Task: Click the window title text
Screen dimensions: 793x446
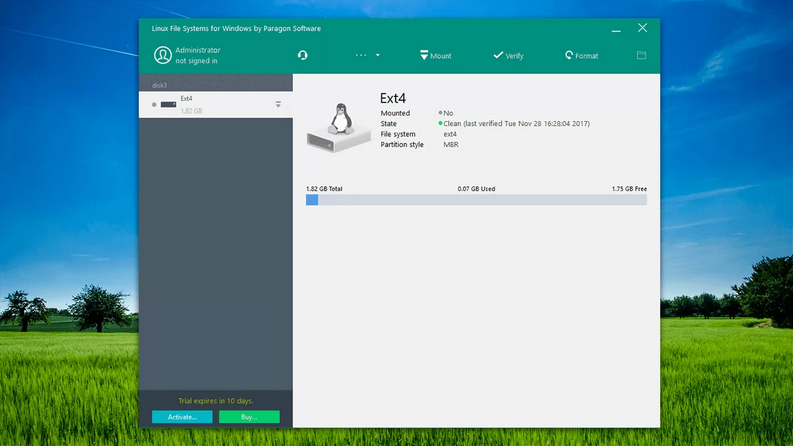Action: [x=236, y=28]
